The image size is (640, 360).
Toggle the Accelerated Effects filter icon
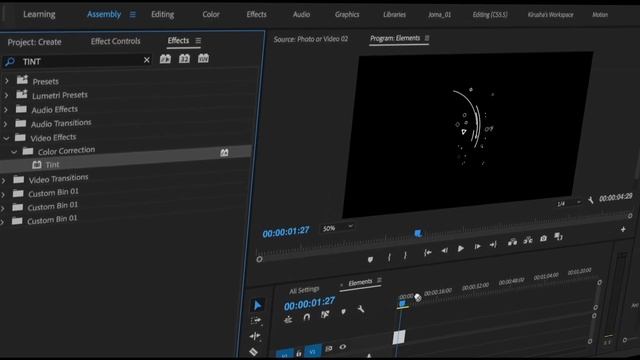[165, 59]
